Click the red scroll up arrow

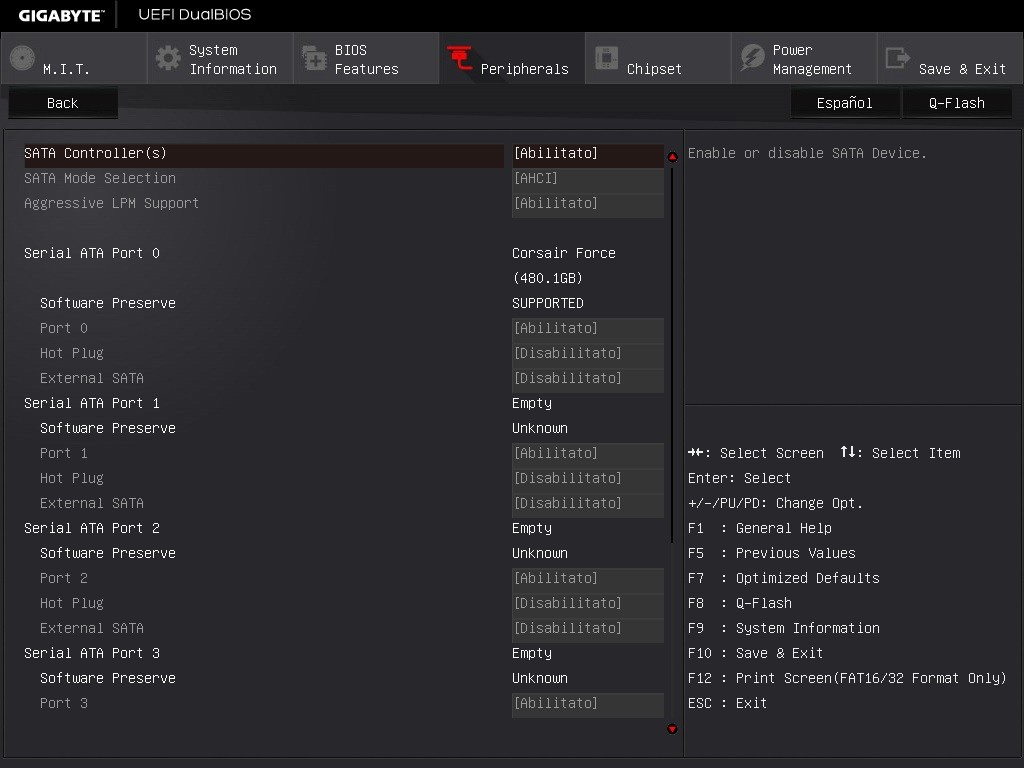672,157
